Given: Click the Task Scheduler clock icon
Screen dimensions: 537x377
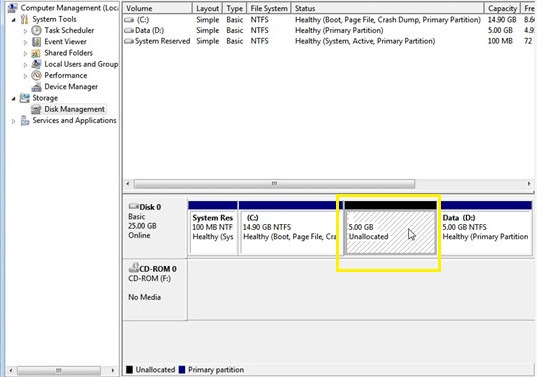Looking at the screenshot, I should click(36, 30).
